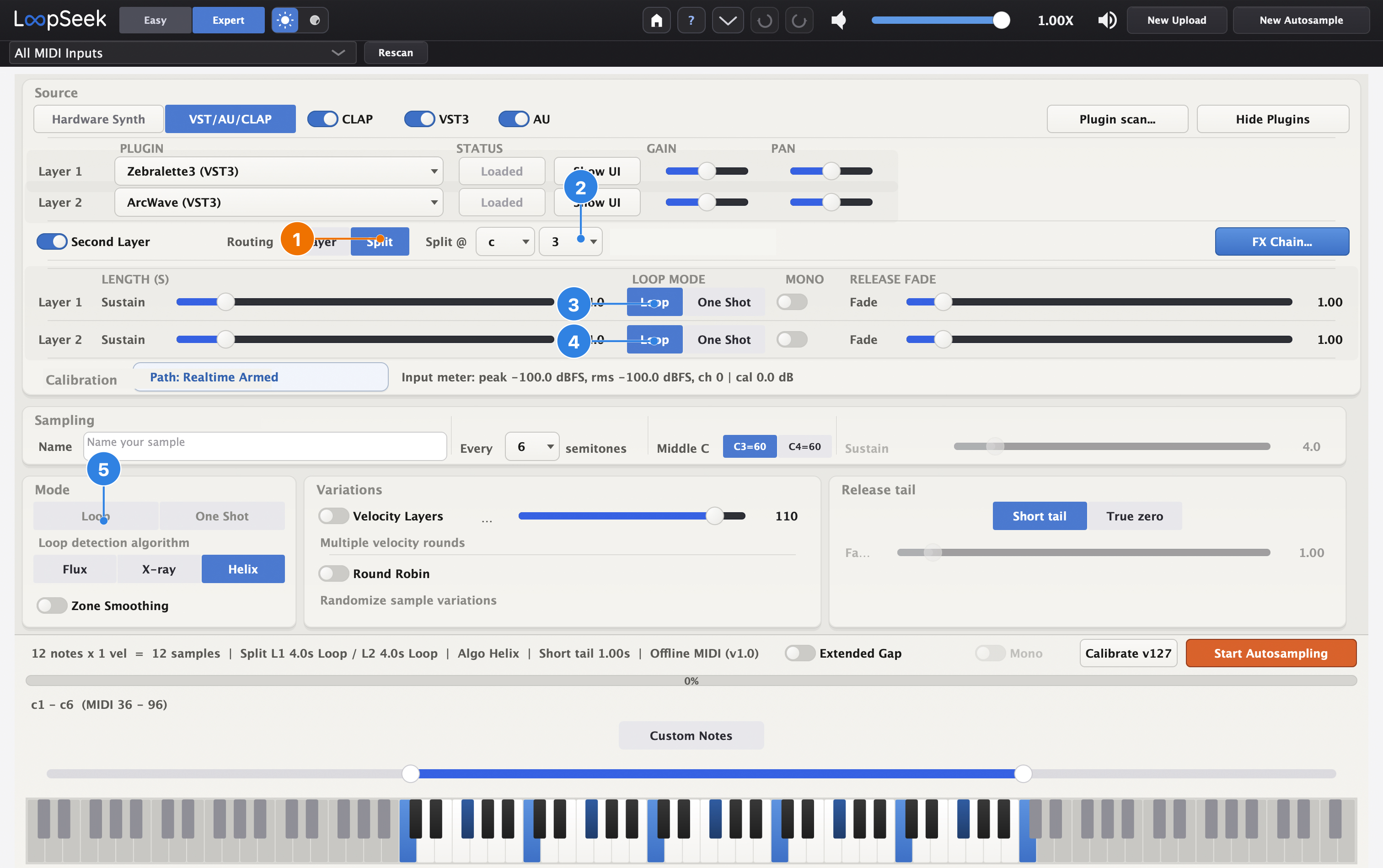The image size is (1383, 868).
Task: Enable Extended Gap switch
Action: click(x=800, y=654)
